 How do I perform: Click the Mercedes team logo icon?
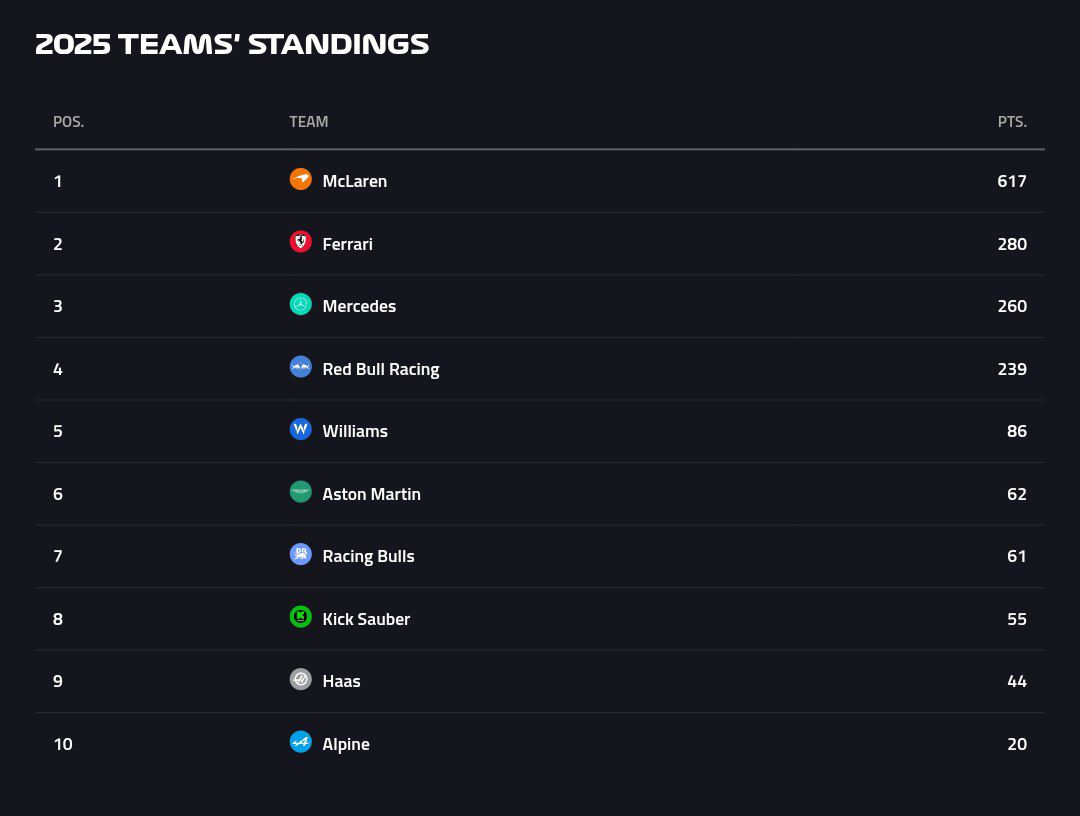coord(300,305)
